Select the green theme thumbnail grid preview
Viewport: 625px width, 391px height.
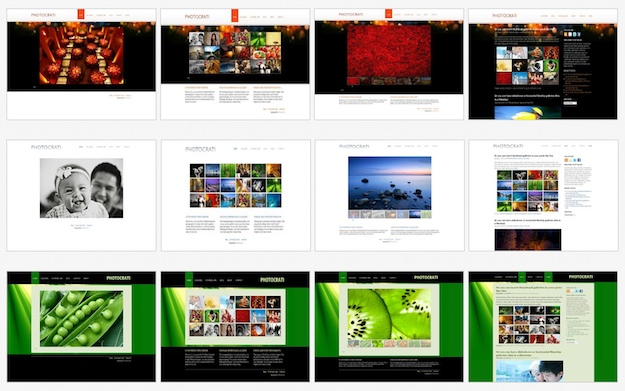pyautogui.click(x=235, y=327)
